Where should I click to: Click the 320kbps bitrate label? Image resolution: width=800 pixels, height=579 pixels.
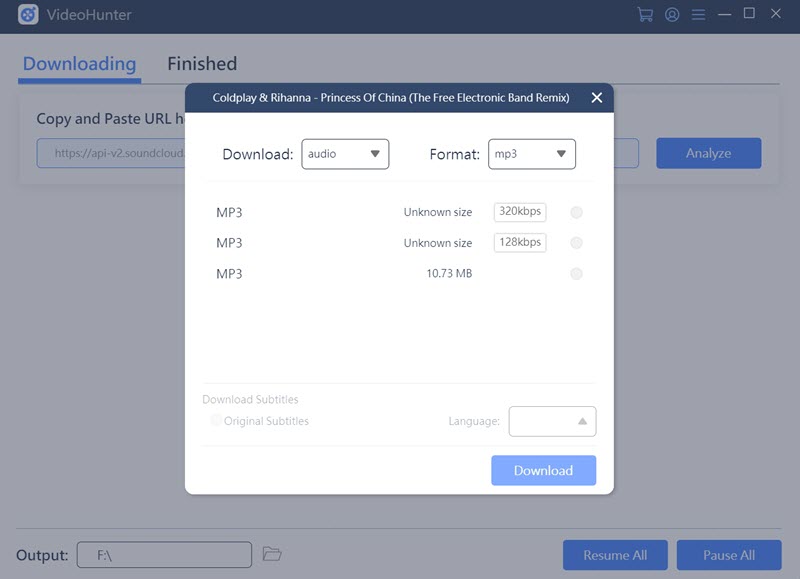pos(520,212)
